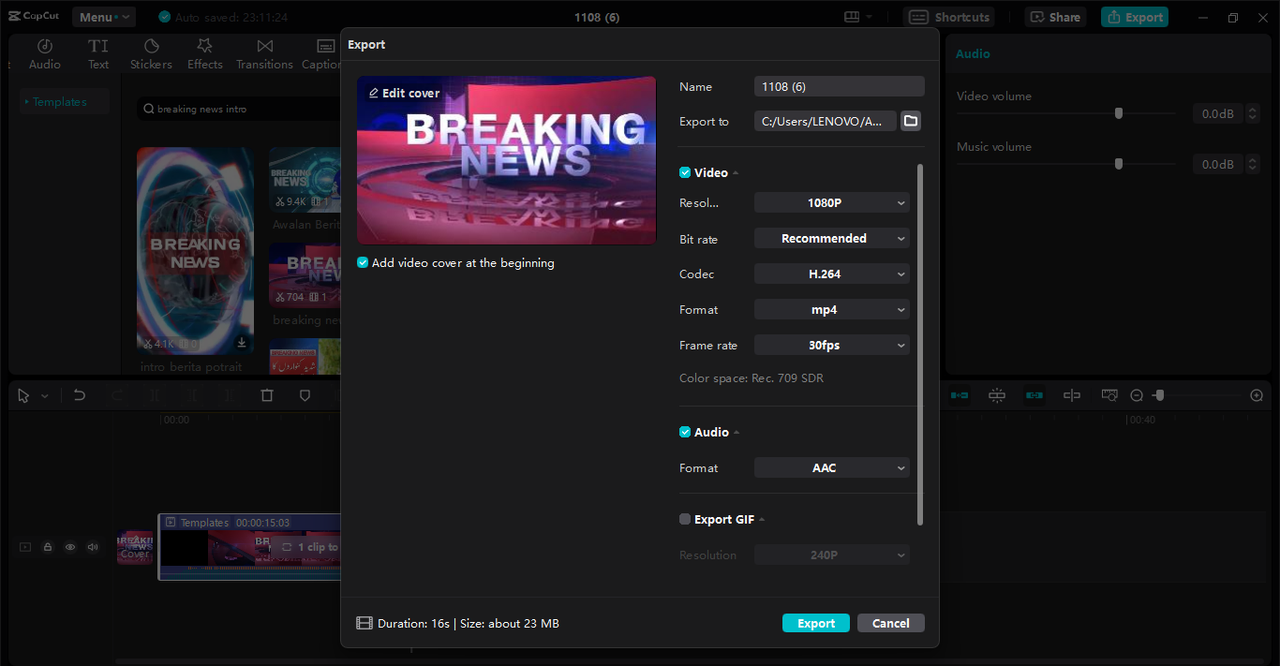
Task: Open the Menu dropdown in title bar
Action: [103, 17]
